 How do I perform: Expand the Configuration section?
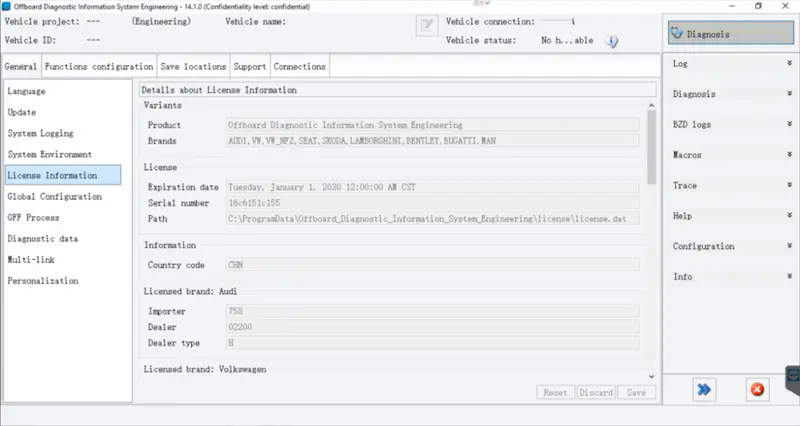731,246
